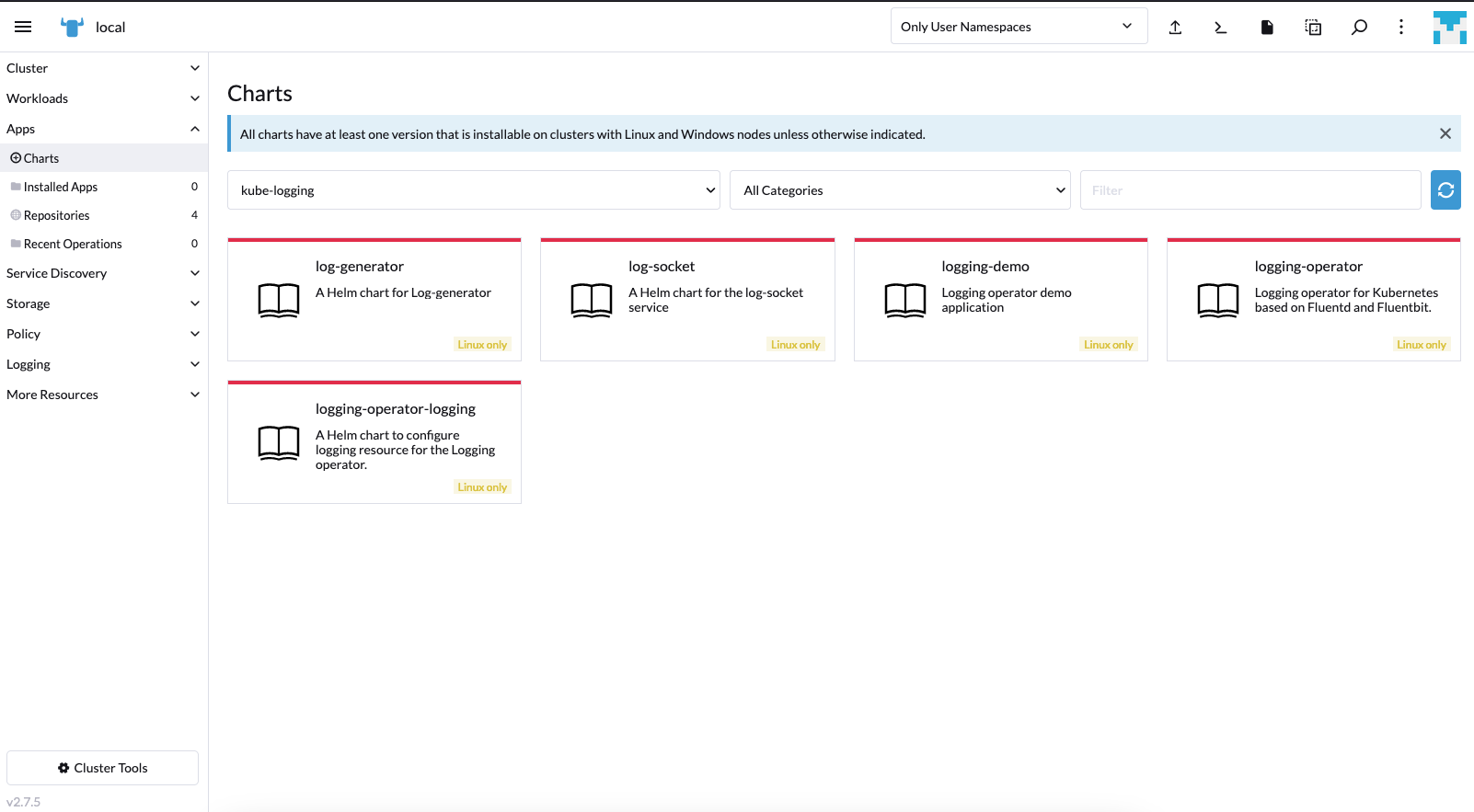
Task: Click the Repositories count 4
Action: tap(194, 215)
